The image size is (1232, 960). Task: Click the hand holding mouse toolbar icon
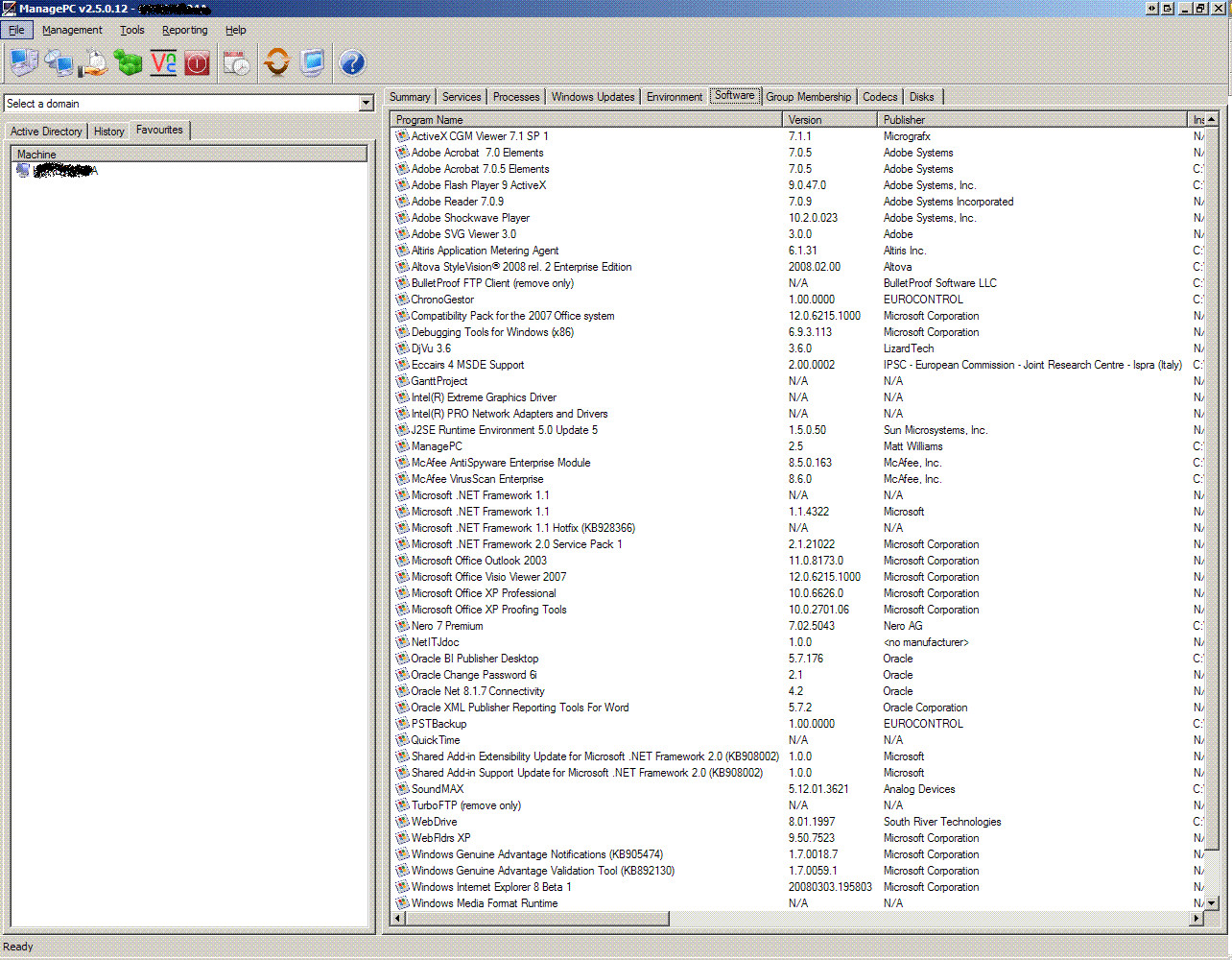(93, 63)
